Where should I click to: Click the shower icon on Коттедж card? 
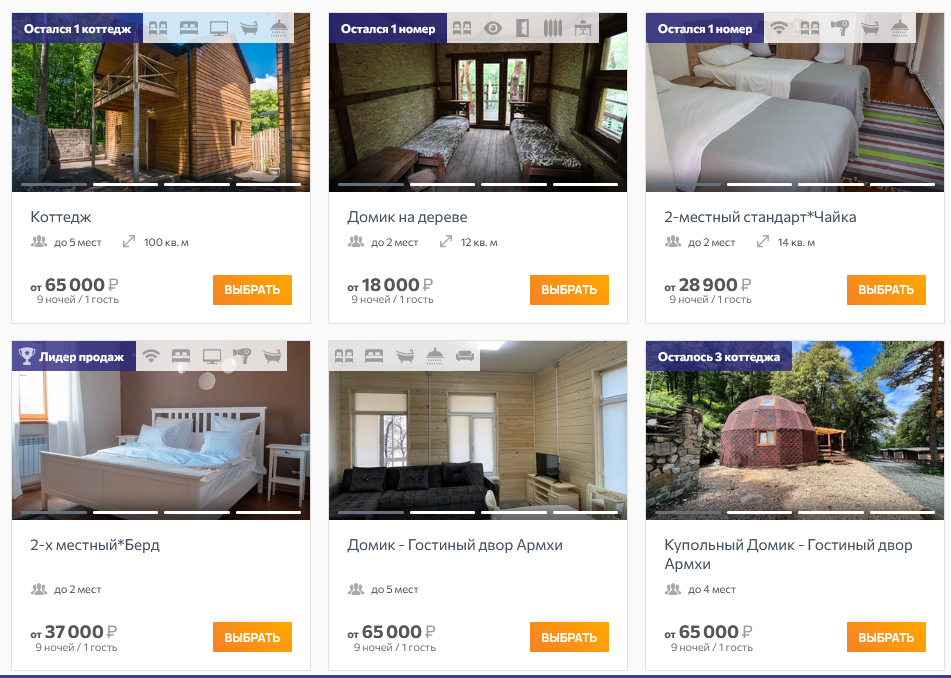click(x=279, y=28)
